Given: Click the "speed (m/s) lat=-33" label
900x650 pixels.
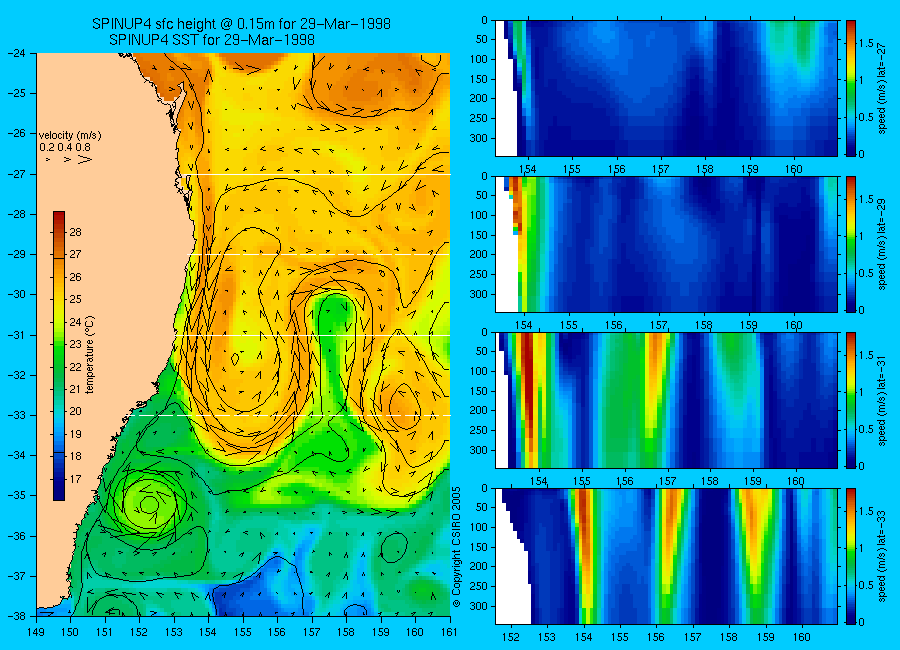Looking at the screenshot, I should tap(882, 556).
